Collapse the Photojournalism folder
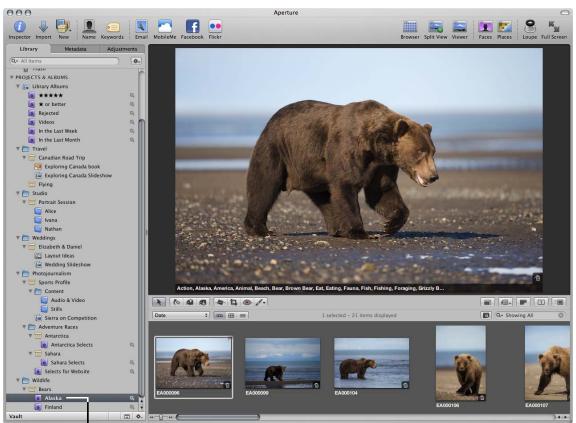This screenshot has height=423, width=576. pyautogui.click(x=18, y=274)
